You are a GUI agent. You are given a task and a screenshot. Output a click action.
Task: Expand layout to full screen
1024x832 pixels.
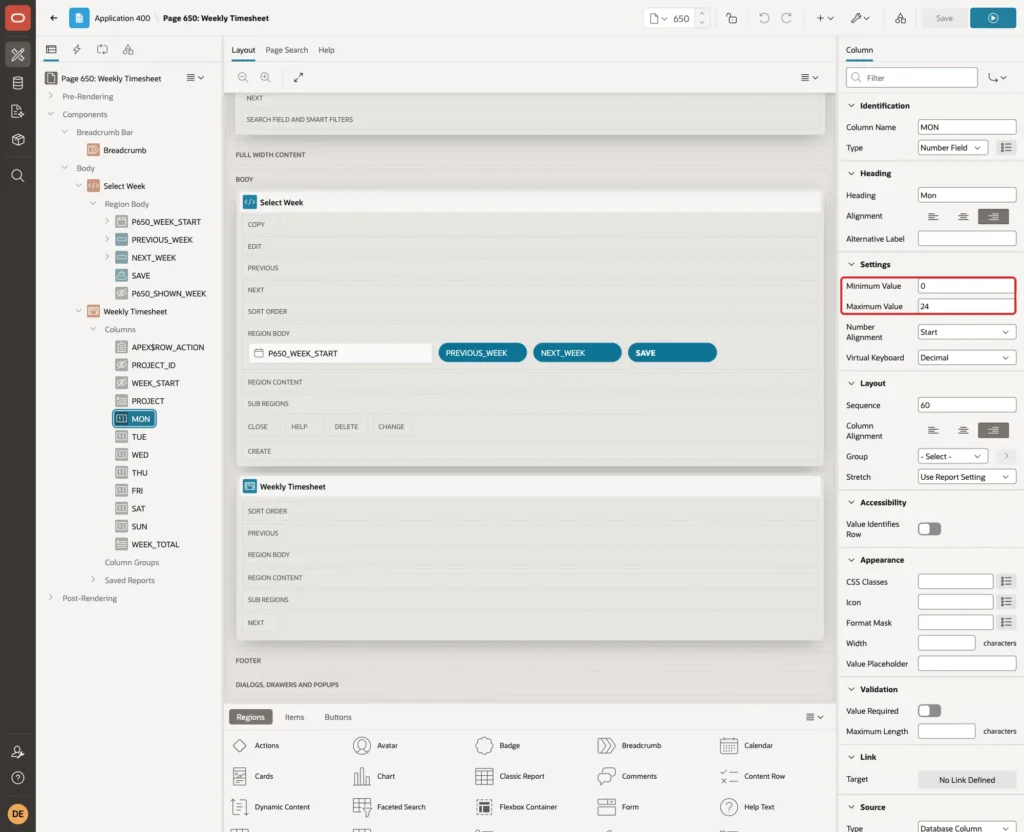click(x=298, y=77)
